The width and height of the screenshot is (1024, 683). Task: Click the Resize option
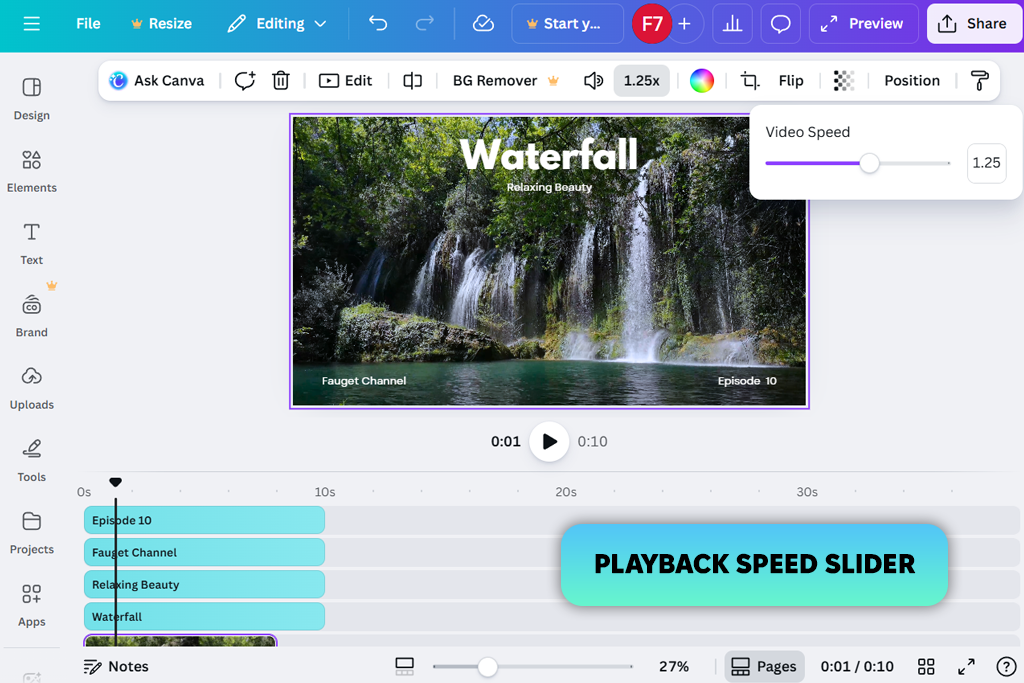coord(161,24)
